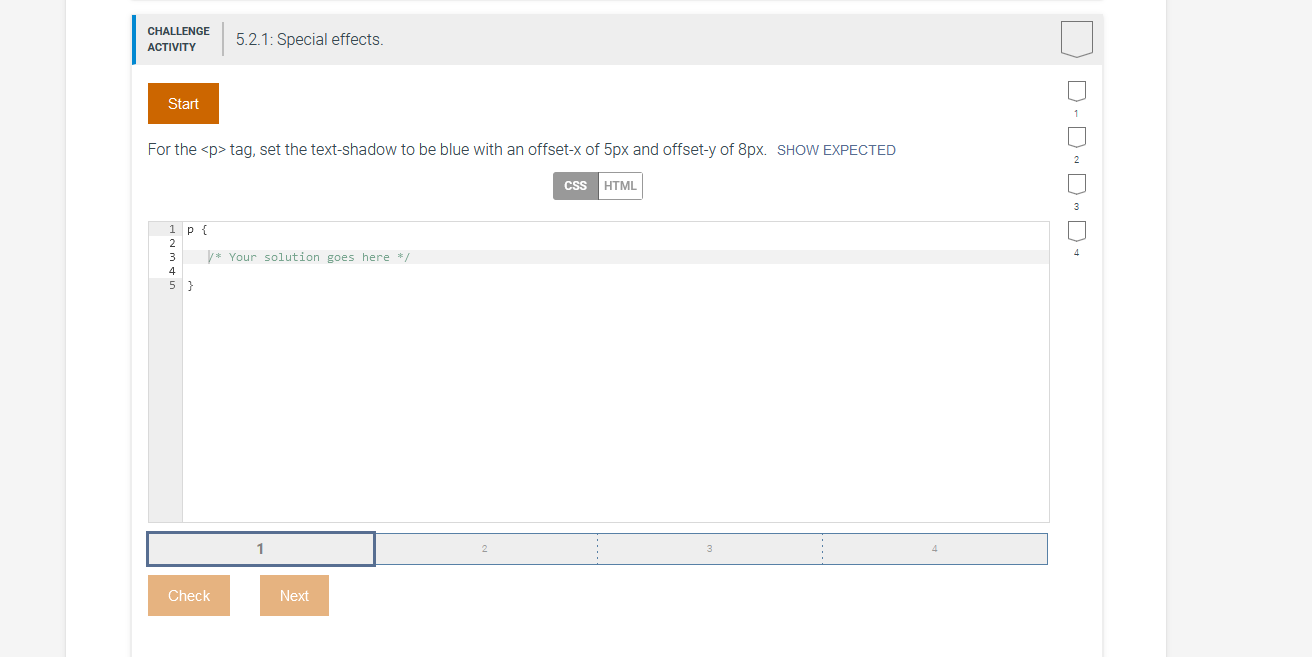Click the 5.2.1 Special effects title

pos(308,39)
